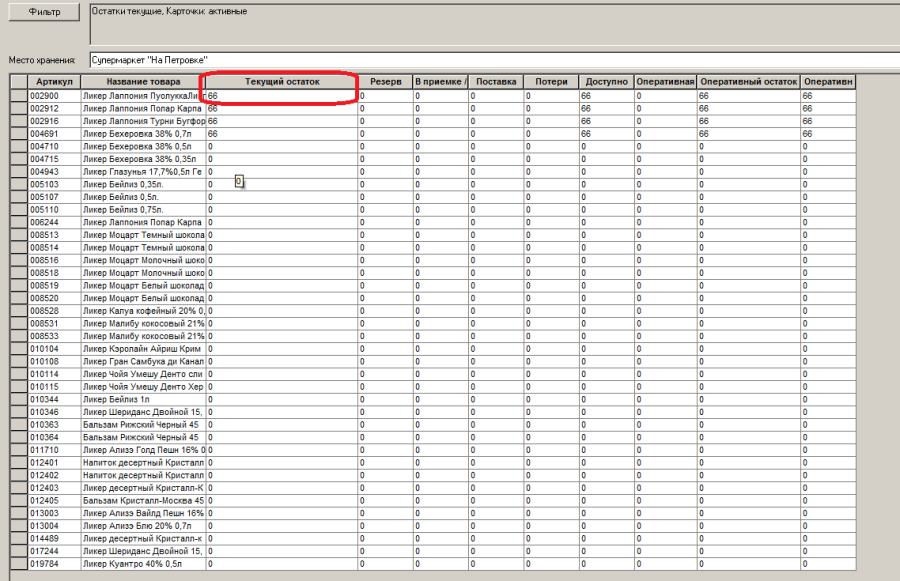Select article cell 006244
The width and height of the screenshot is (900, 581).
[x=55, y=222]
